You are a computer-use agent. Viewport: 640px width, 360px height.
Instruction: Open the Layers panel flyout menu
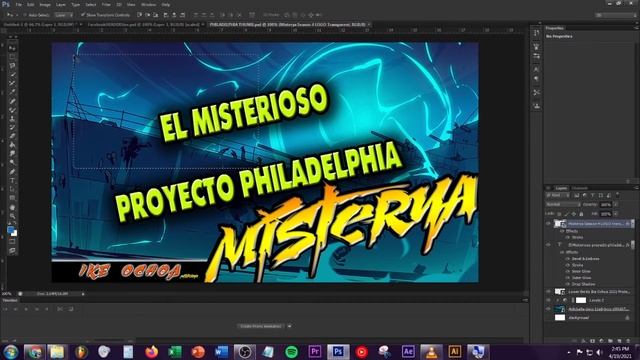click(x=636, y=188)
